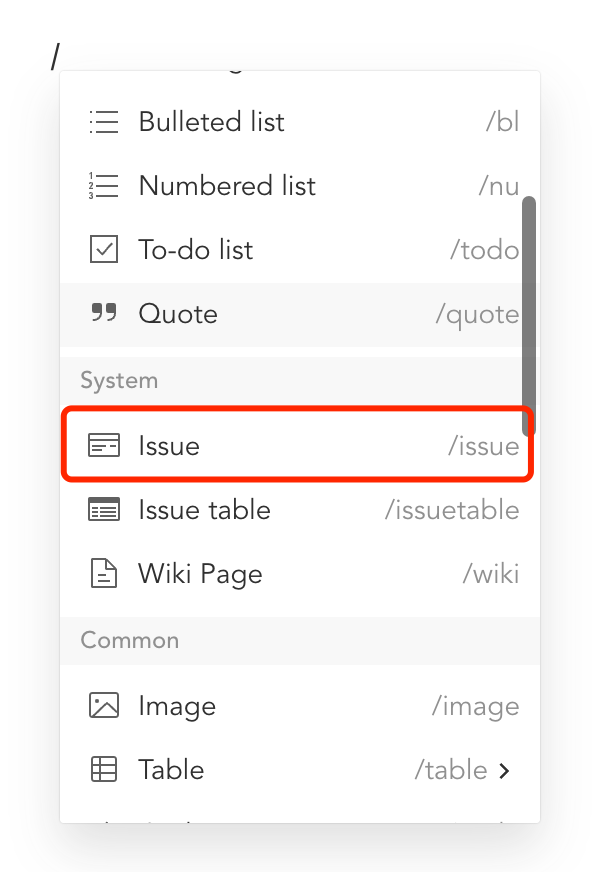Select the Issue table label
Viewport: 606px width, 872px height.
coord(205,510)
